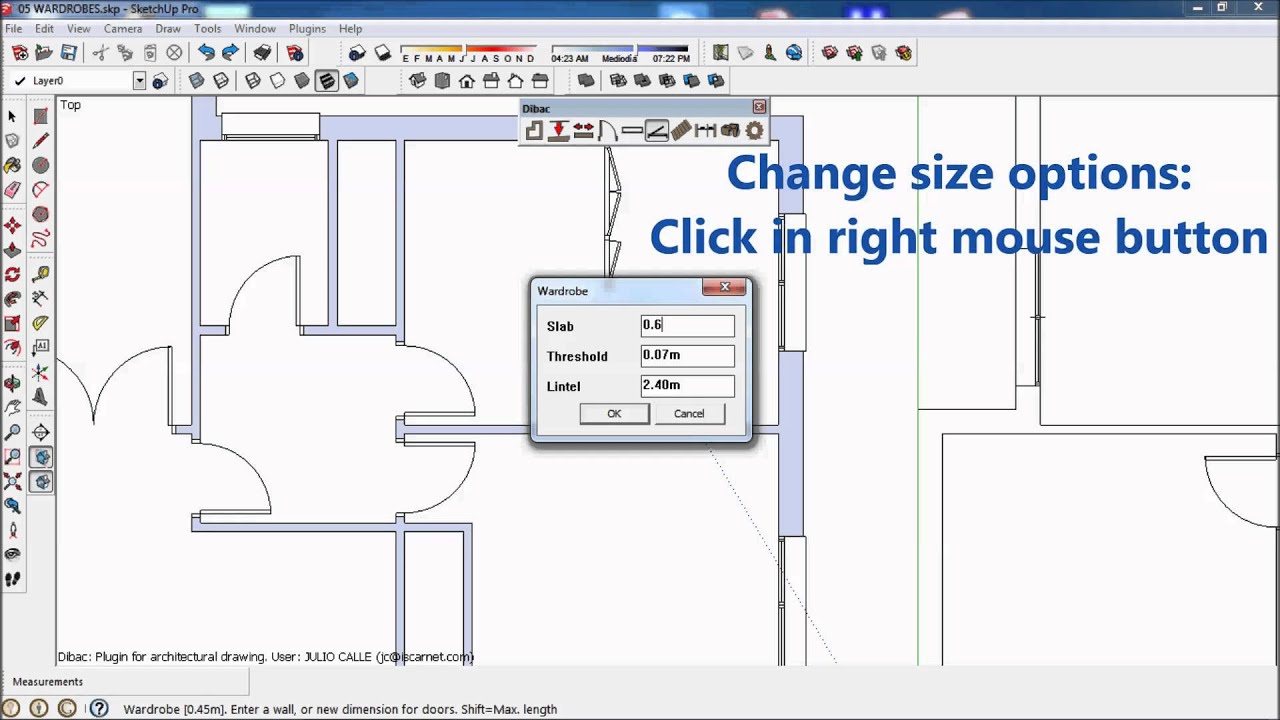Click the Cut scissors icon
Screen dimensions: 1280x720
pyautogui.click(x=100, y=52)
